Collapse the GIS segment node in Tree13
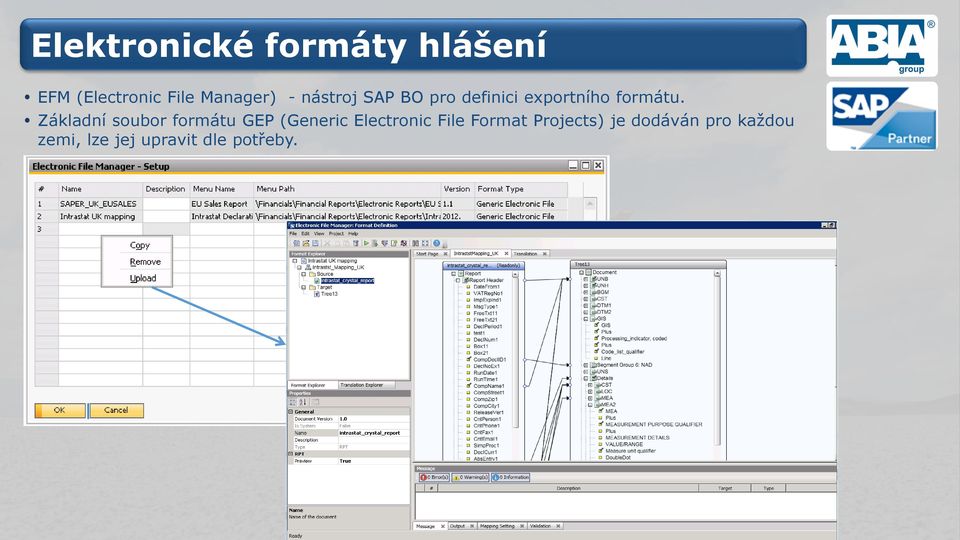This screenshot has height=540, width=960. (x=585, y=319)
